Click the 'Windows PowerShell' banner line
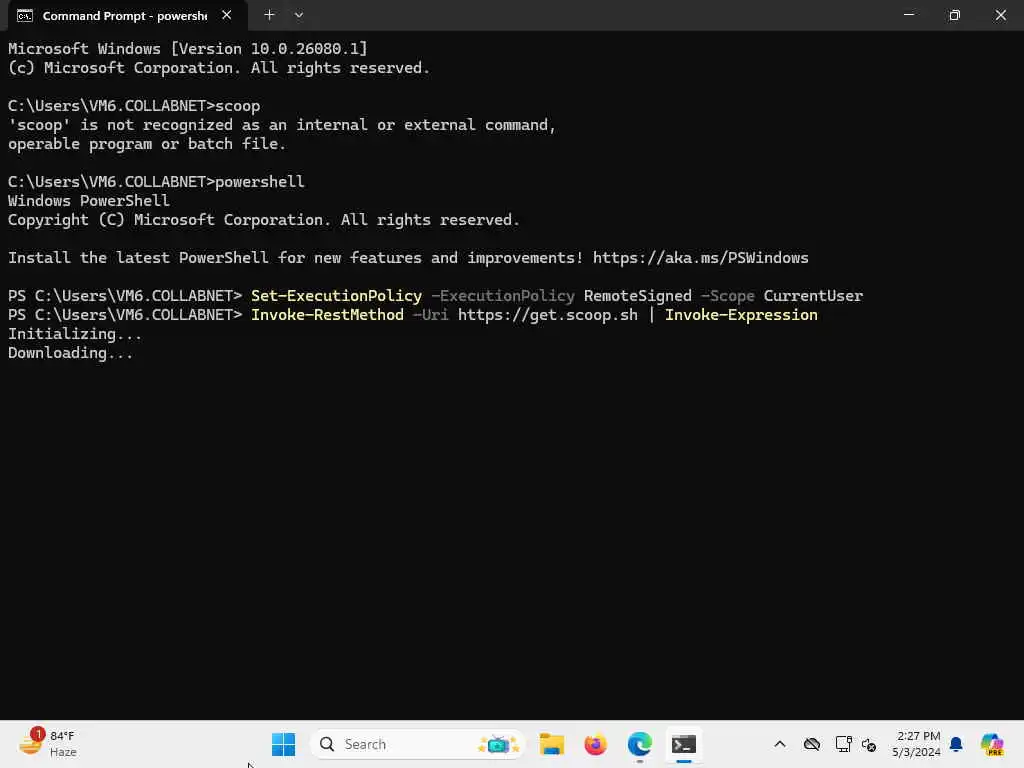Image resolution: width=1024 pixels, height=768 pixels. click(89, 201)
